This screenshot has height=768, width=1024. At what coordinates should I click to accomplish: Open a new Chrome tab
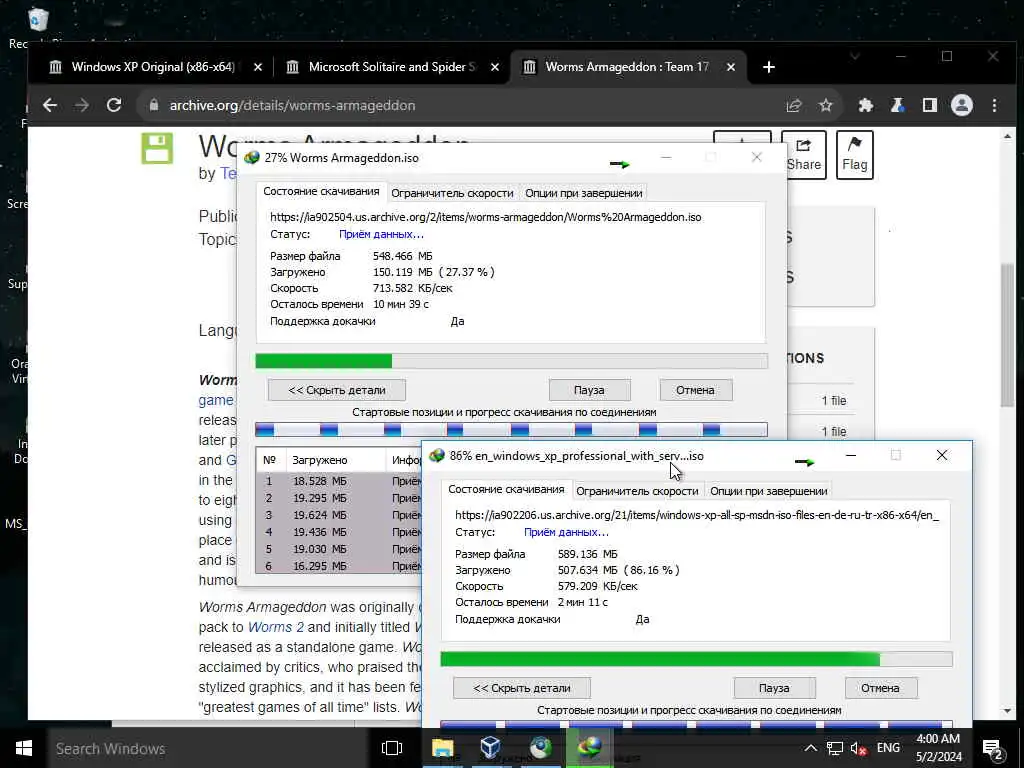[x=769, y=67]
